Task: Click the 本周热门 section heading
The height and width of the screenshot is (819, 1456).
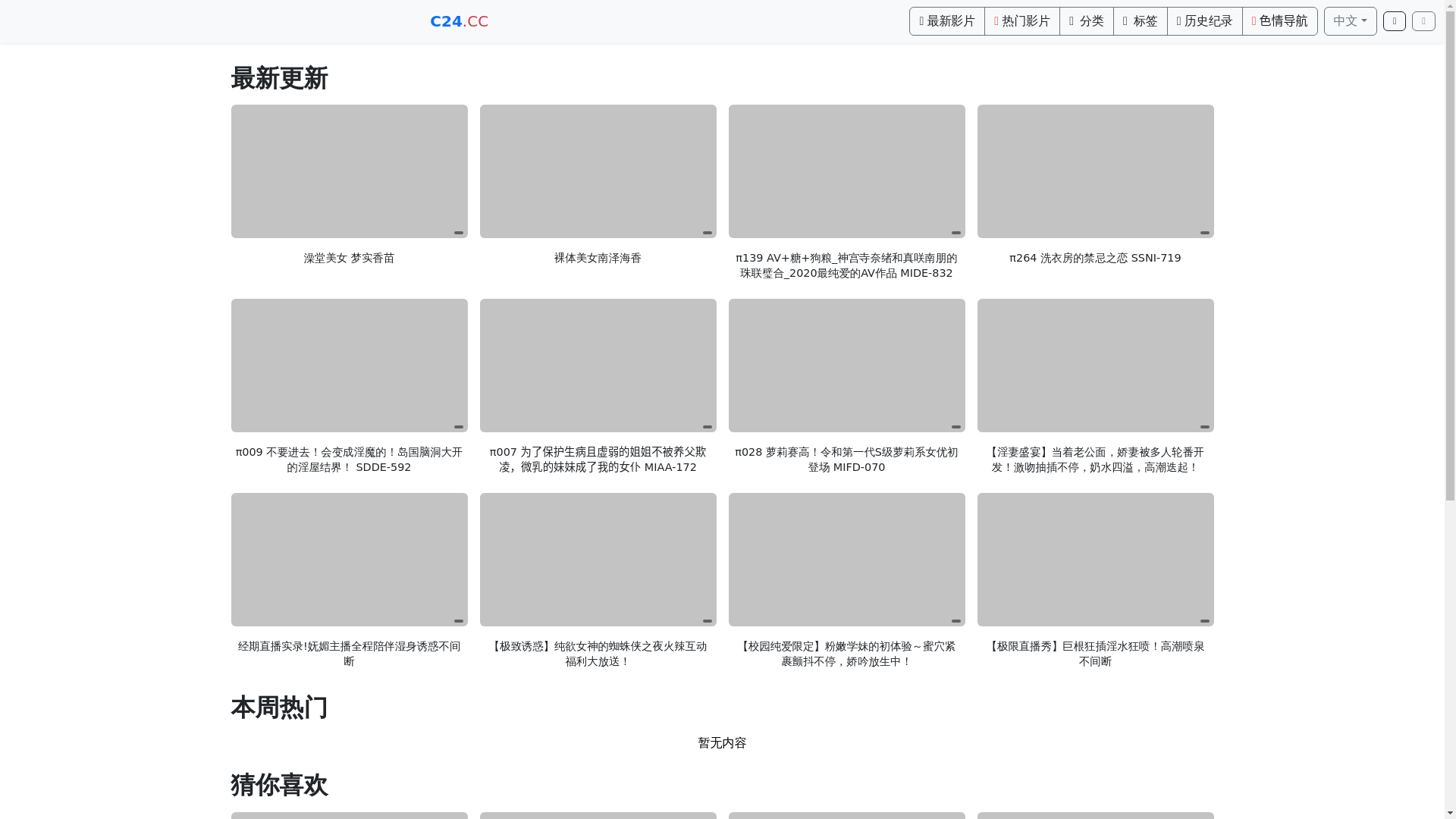Action: coord(279,708)
